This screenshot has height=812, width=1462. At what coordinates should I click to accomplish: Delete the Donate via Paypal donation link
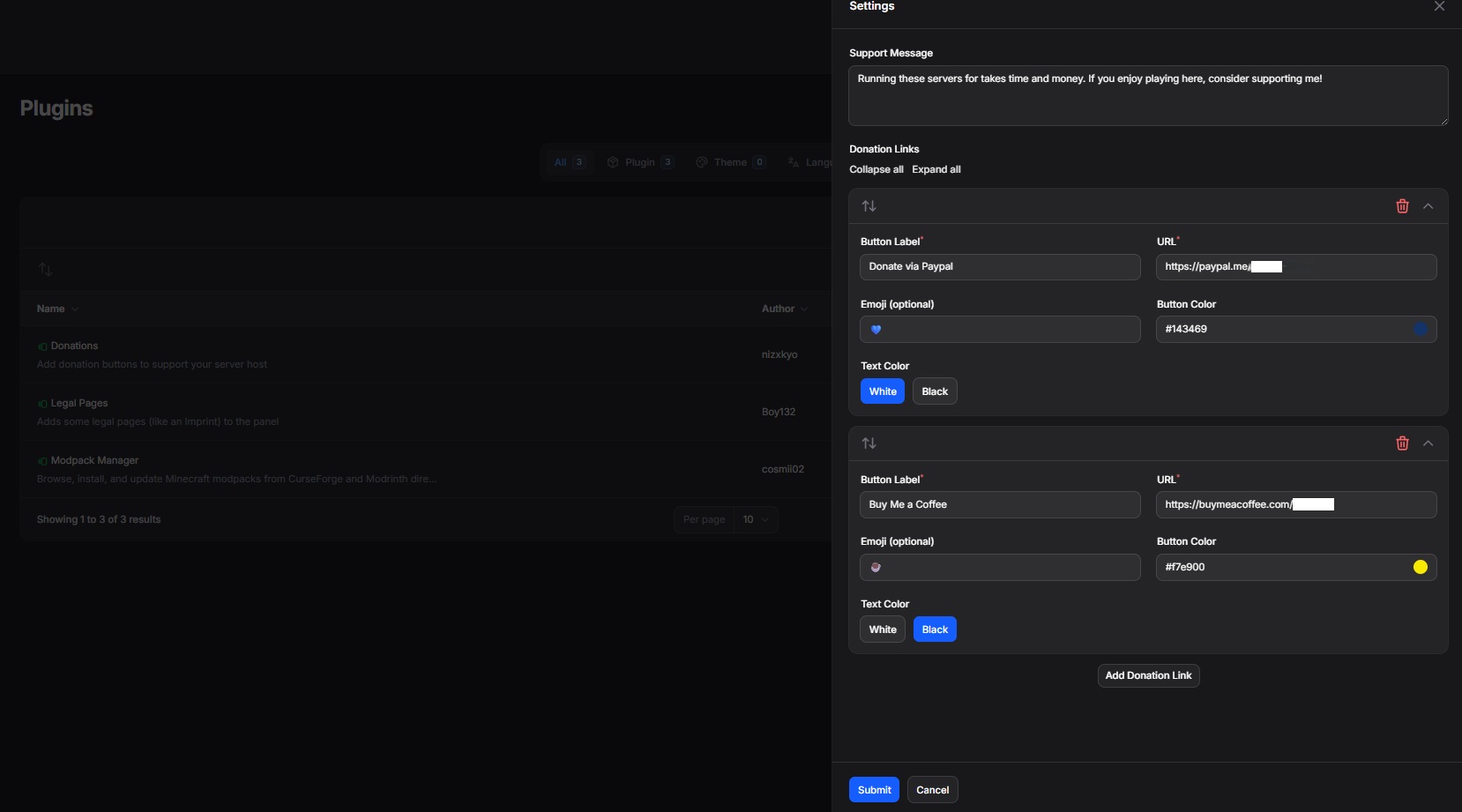[x=1402, y=206]
